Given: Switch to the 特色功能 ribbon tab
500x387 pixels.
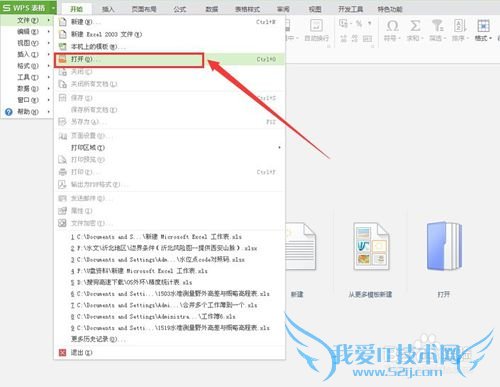Looking at the screenshot, I should pyautogui.click(x=390, y=9).
